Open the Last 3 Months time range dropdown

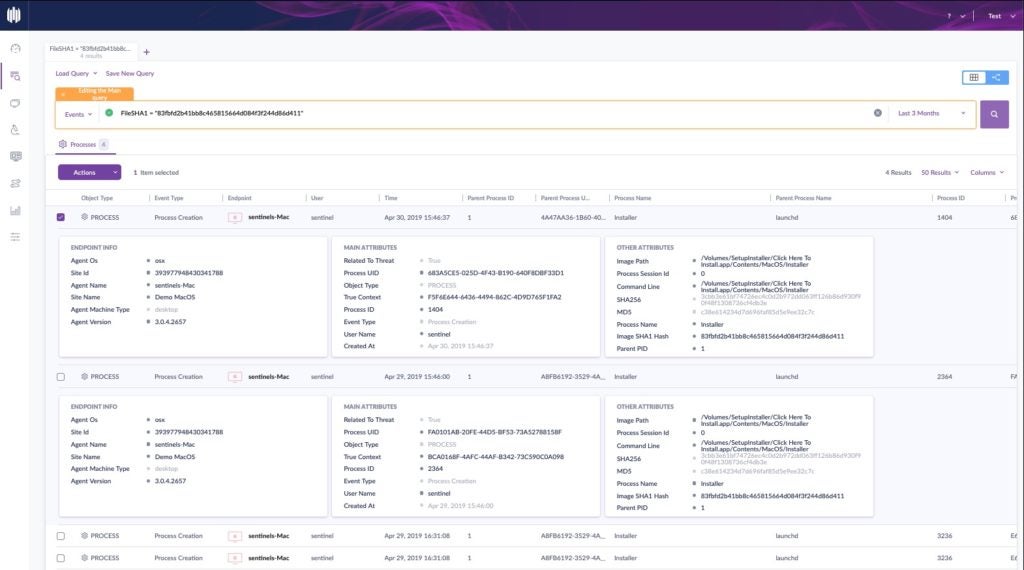coord(932,114)
